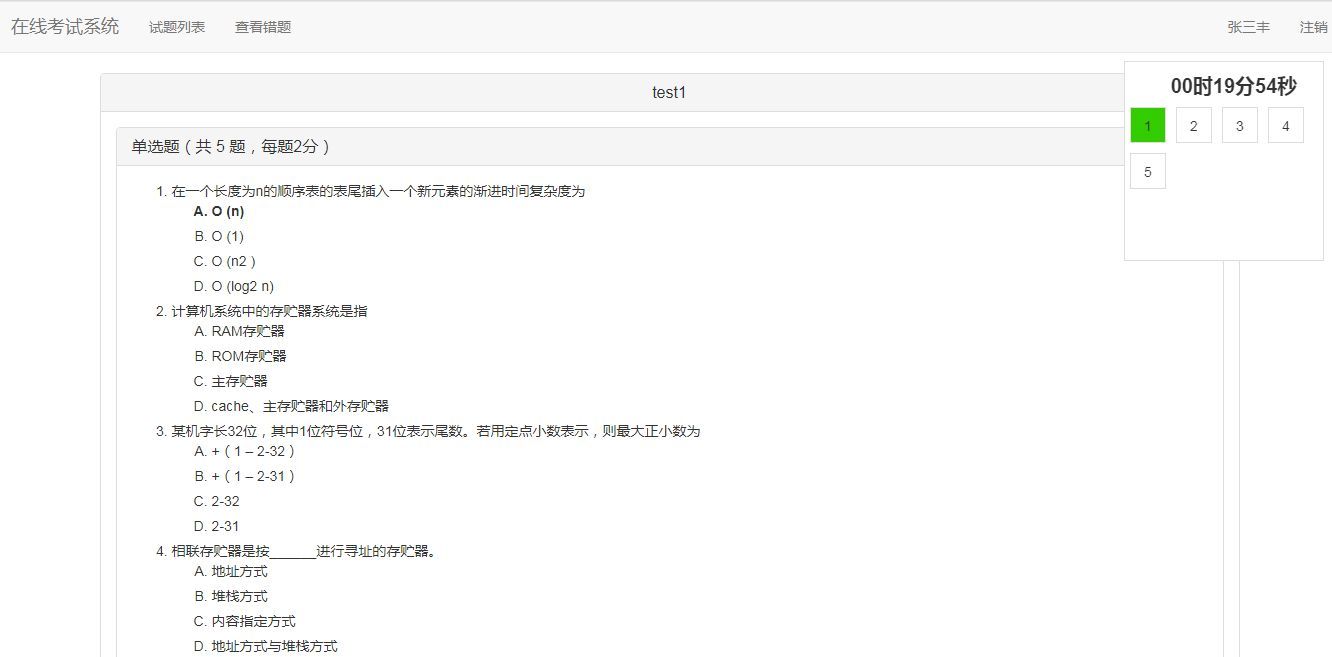Viewport: 1332px width, 657px height.
Task: Select answer D. O (log2 n)
Action: click(x=234, y=286)
